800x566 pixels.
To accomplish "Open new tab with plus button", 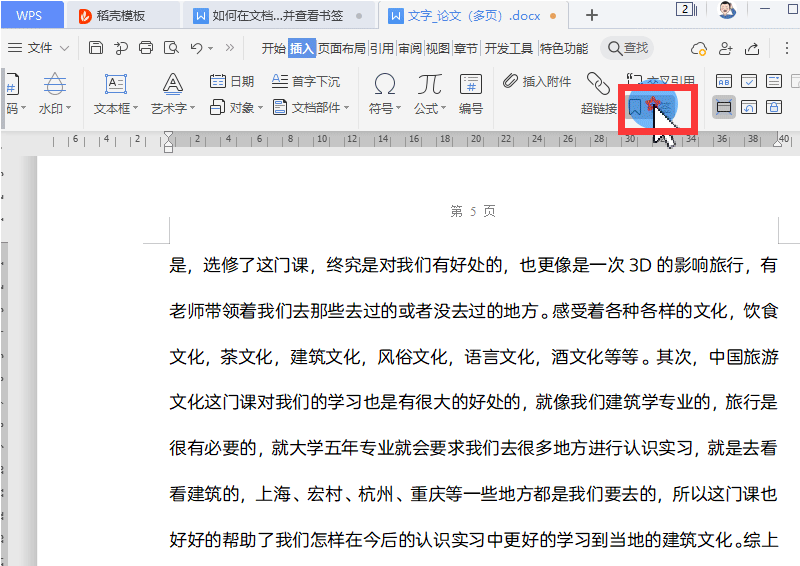I will (x=592, y=15).
